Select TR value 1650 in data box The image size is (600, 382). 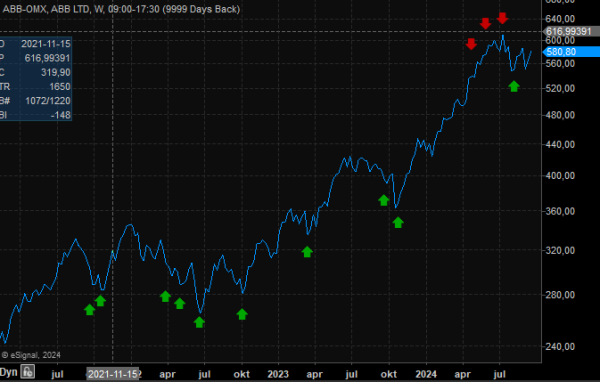tap(60, 87)
